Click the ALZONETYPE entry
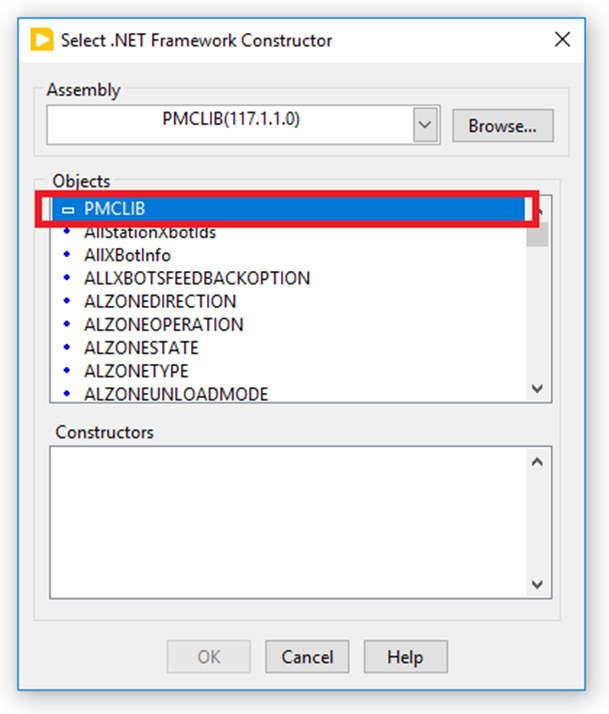This screenshot has height=714, width=609. tap(136, 371)
